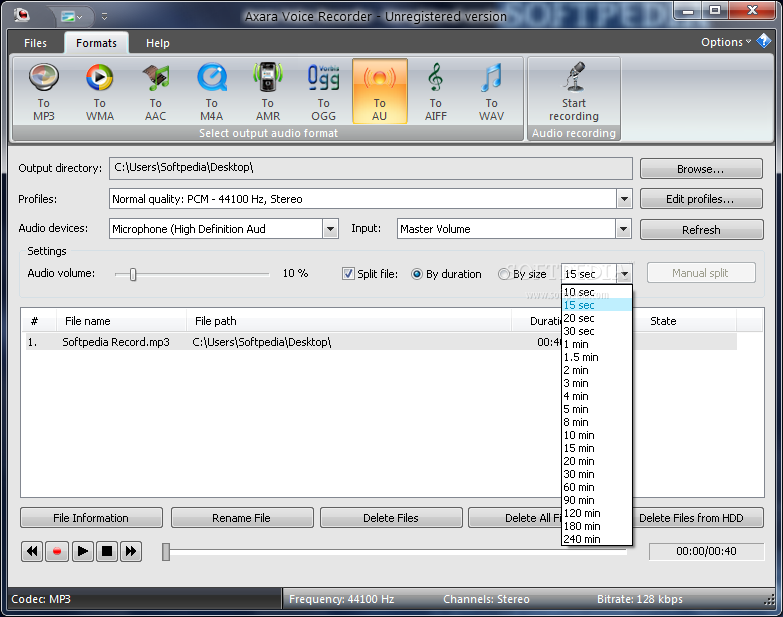Choose 5 min from the duration list

[x=575, y=409]
